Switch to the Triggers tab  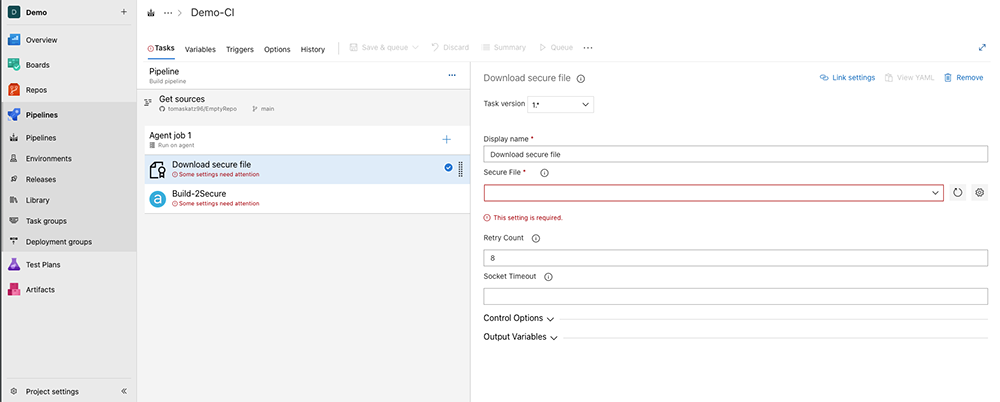click(239, 49)
